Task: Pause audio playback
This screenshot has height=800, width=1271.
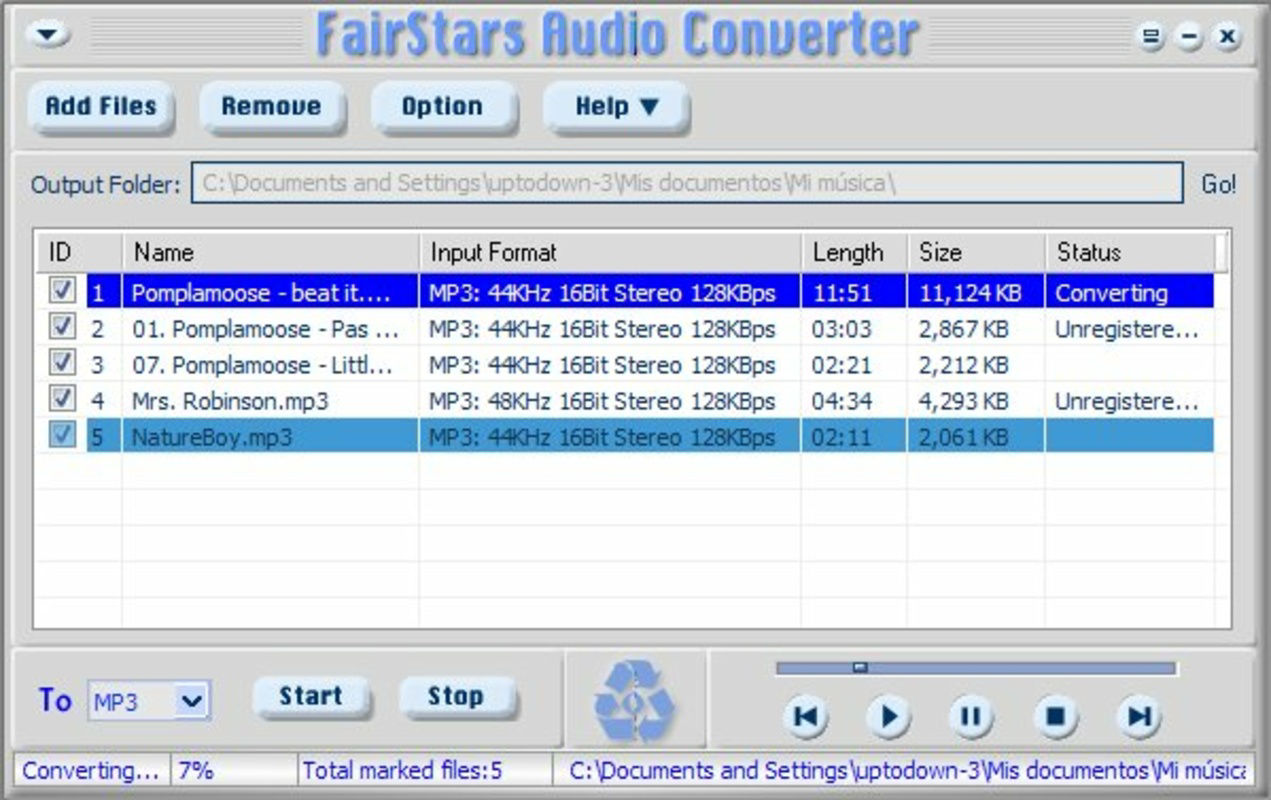Action: (x=970, y=716)
